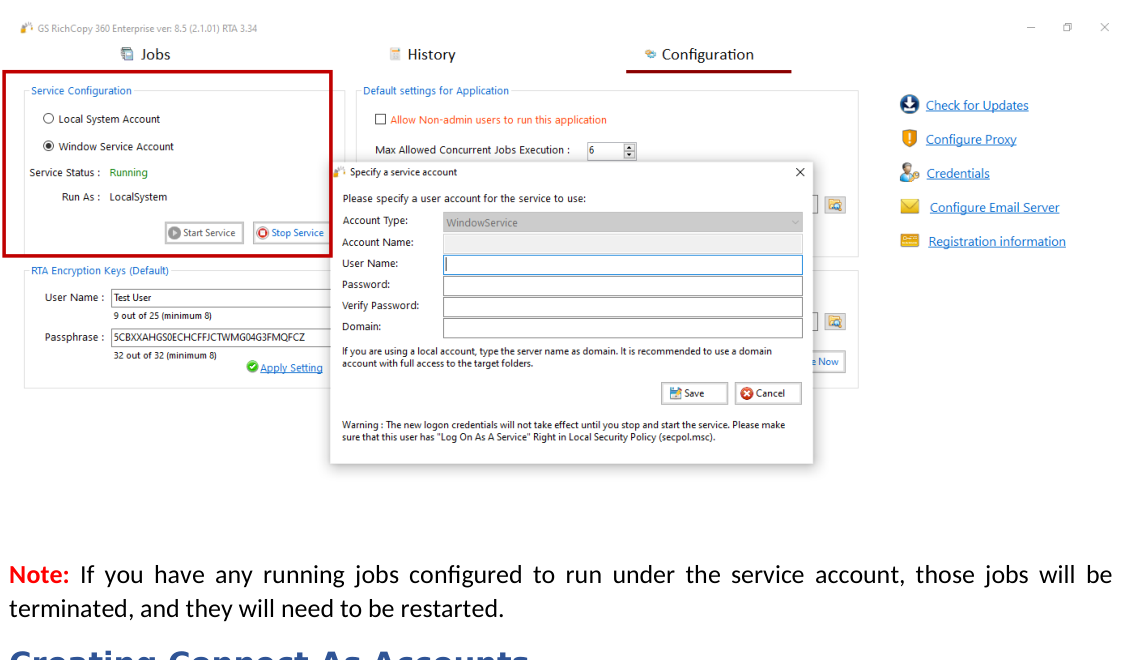
Task: Click the dialog title bar app icon
Action: (x=339, y=172)
